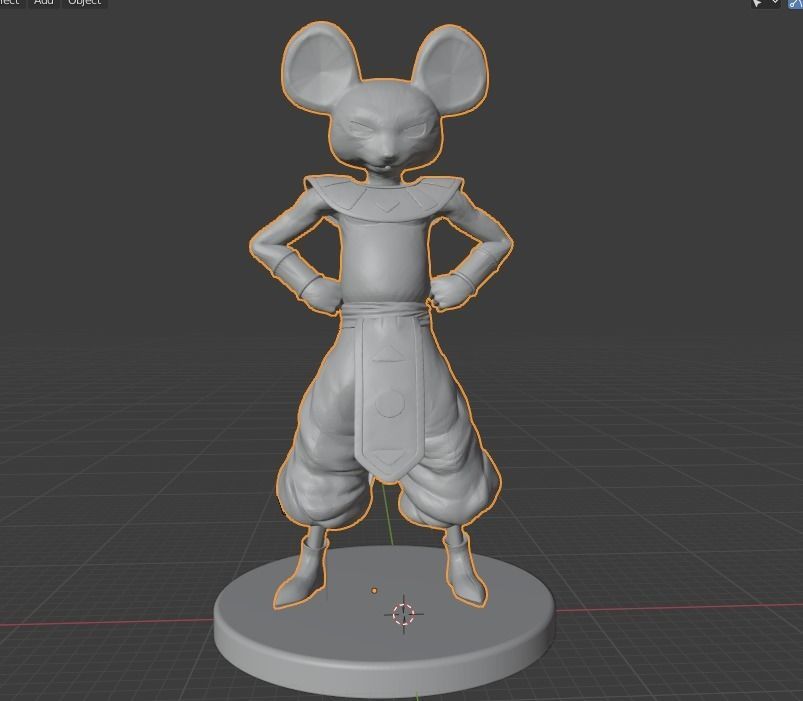The image size is (803, 701).
Task: Open the Add menu
Action: coord(44,2)
